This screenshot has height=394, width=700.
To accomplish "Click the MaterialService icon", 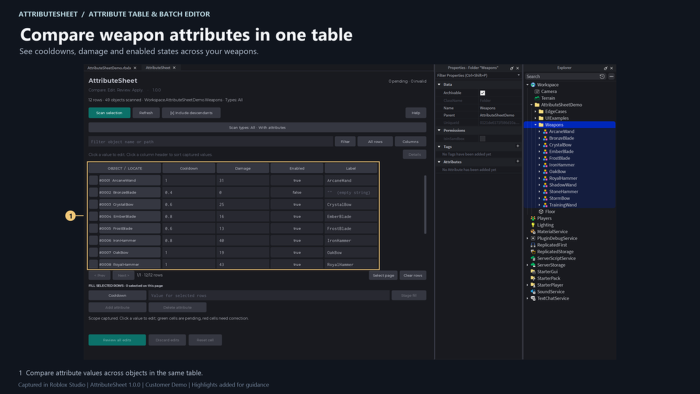I will (x=533, y=232).
